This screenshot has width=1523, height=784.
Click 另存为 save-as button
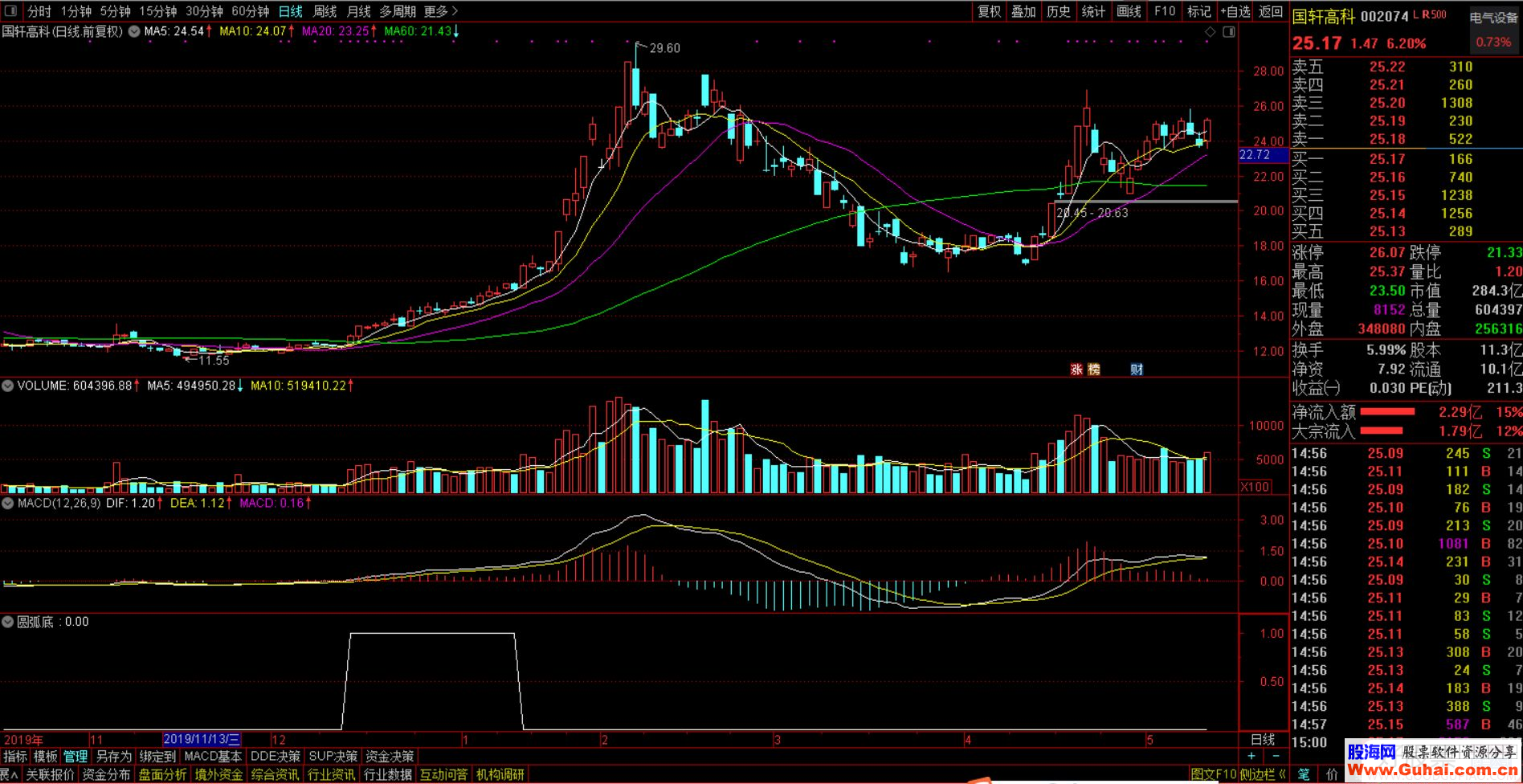click(x=113, y=757)
